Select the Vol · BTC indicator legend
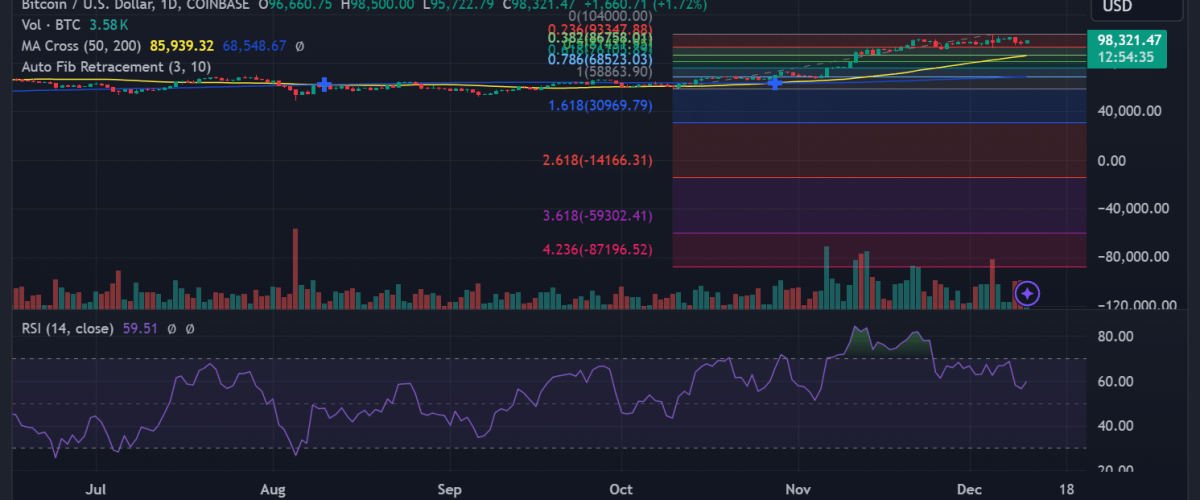The height and width of the screenshot is (500, 1200). [45, 24]
